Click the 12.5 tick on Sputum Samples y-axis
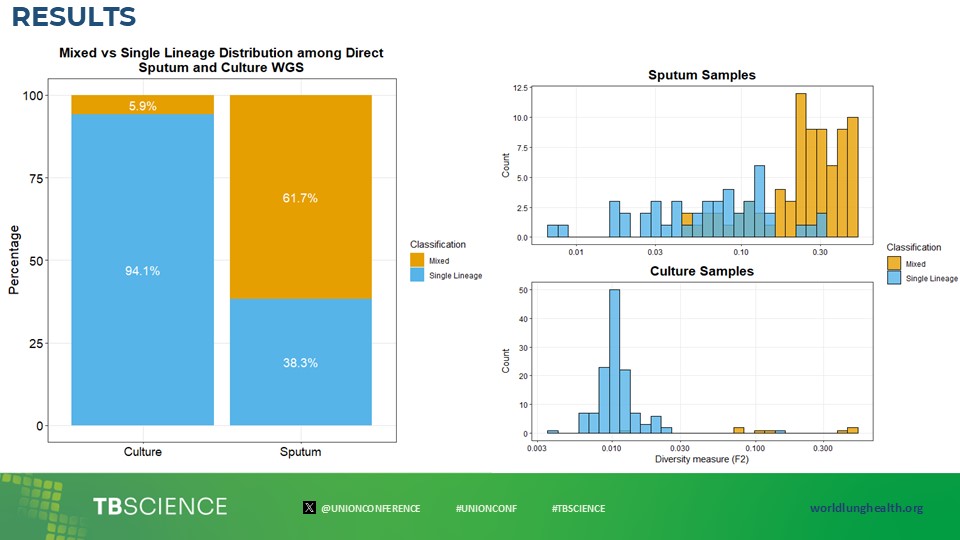 pyautogui.click(x=520, y=88)
